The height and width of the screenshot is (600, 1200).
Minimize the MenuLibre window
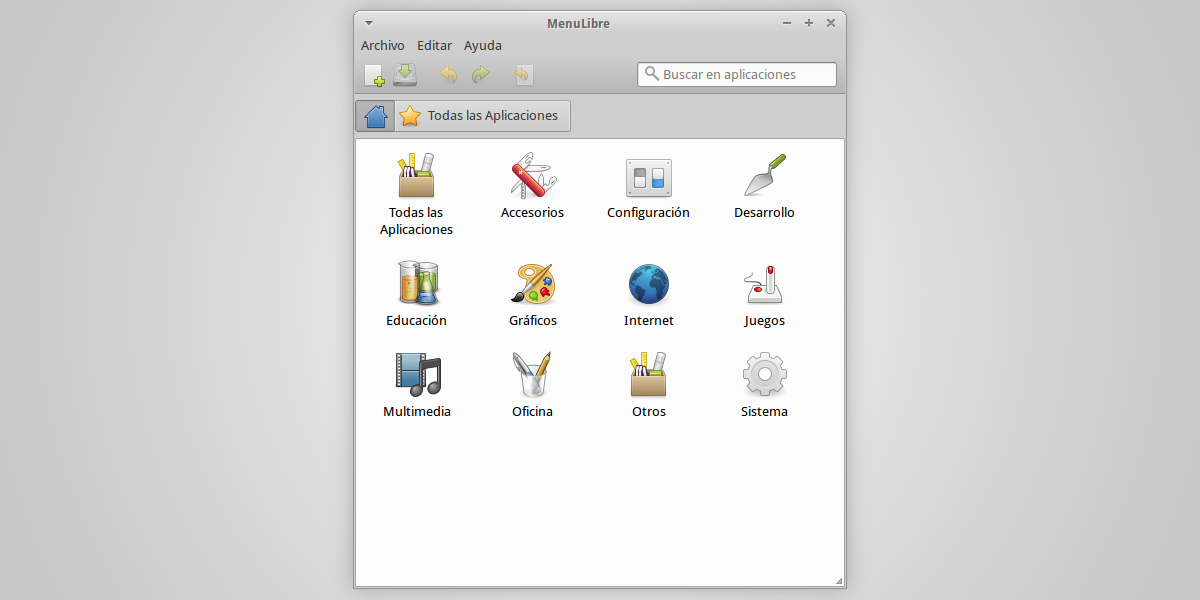coord(787,23)
